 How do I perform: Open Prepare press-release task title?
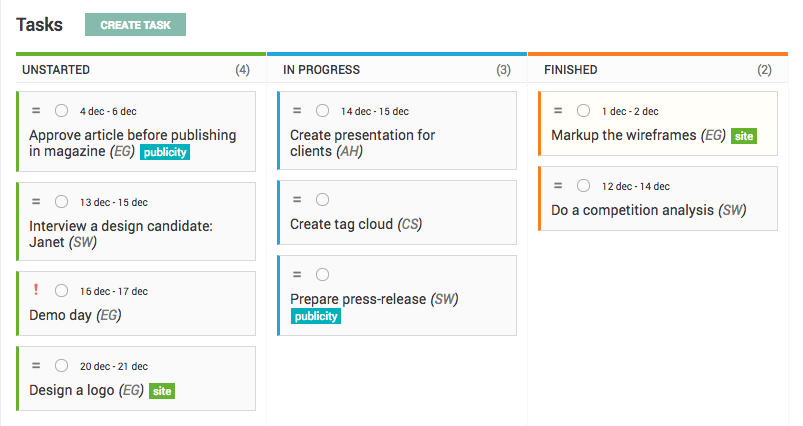point(359,299)
